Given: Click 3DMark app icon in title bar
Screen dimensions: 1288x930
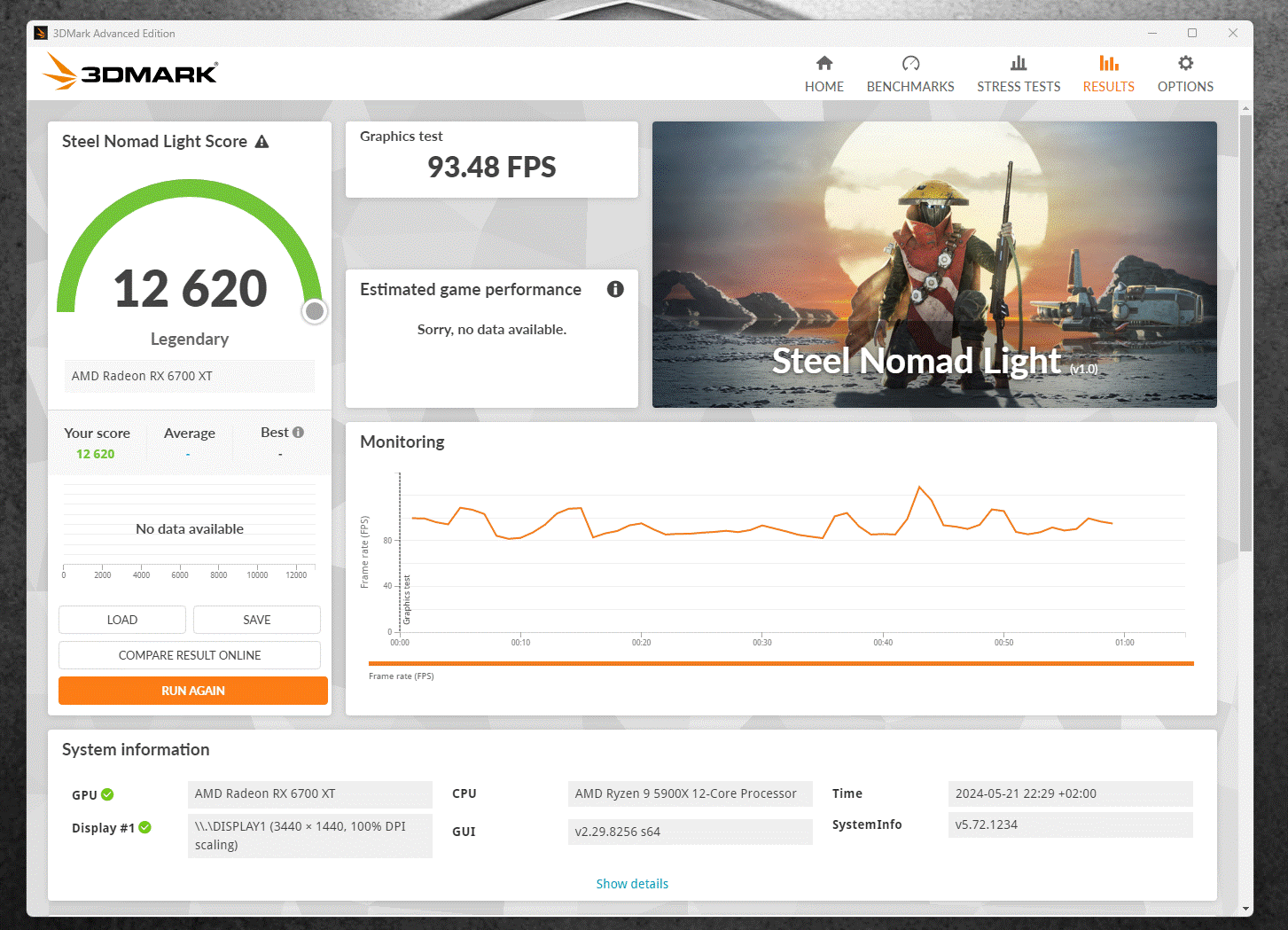Looking at the screenshot, I should pos(41,33).
